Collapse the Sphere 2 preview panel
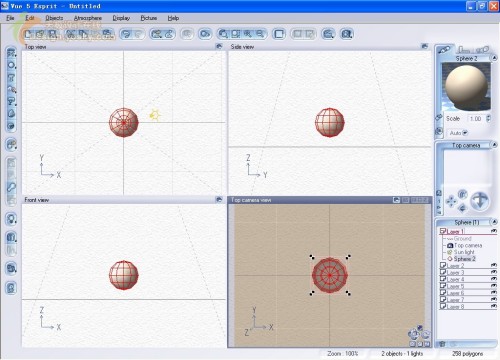The image size is (500, 360). click(x=494, y=58)
